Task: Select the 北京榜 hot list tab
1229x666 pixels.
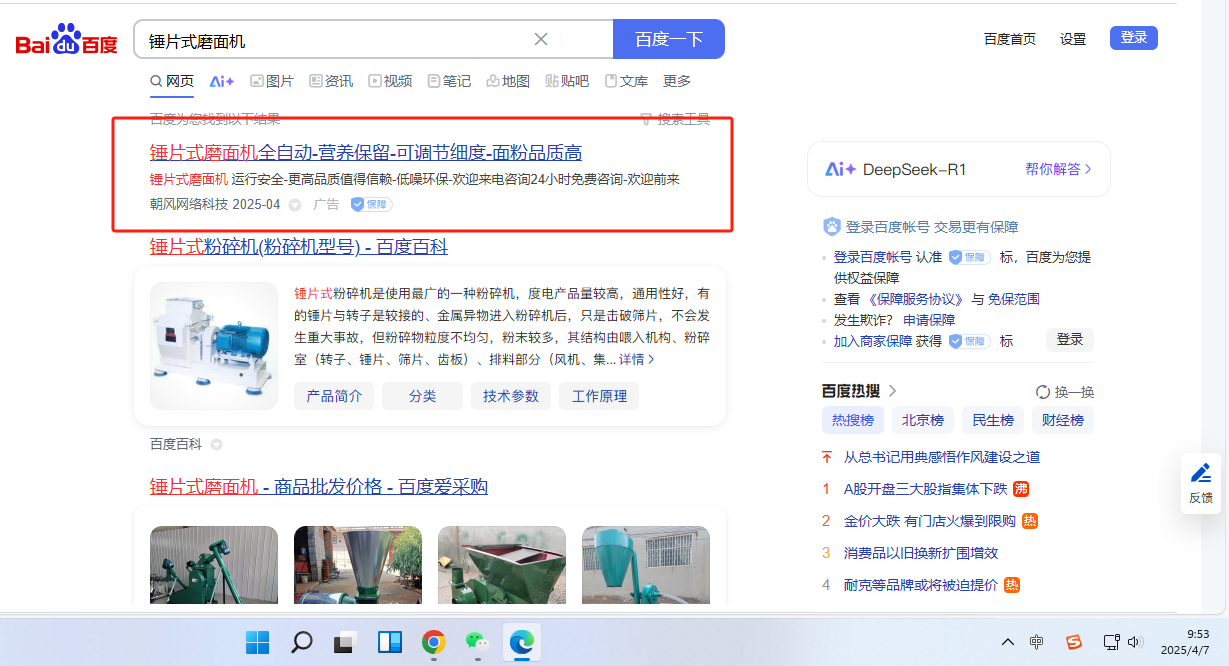Action: [x=922, y=420]
